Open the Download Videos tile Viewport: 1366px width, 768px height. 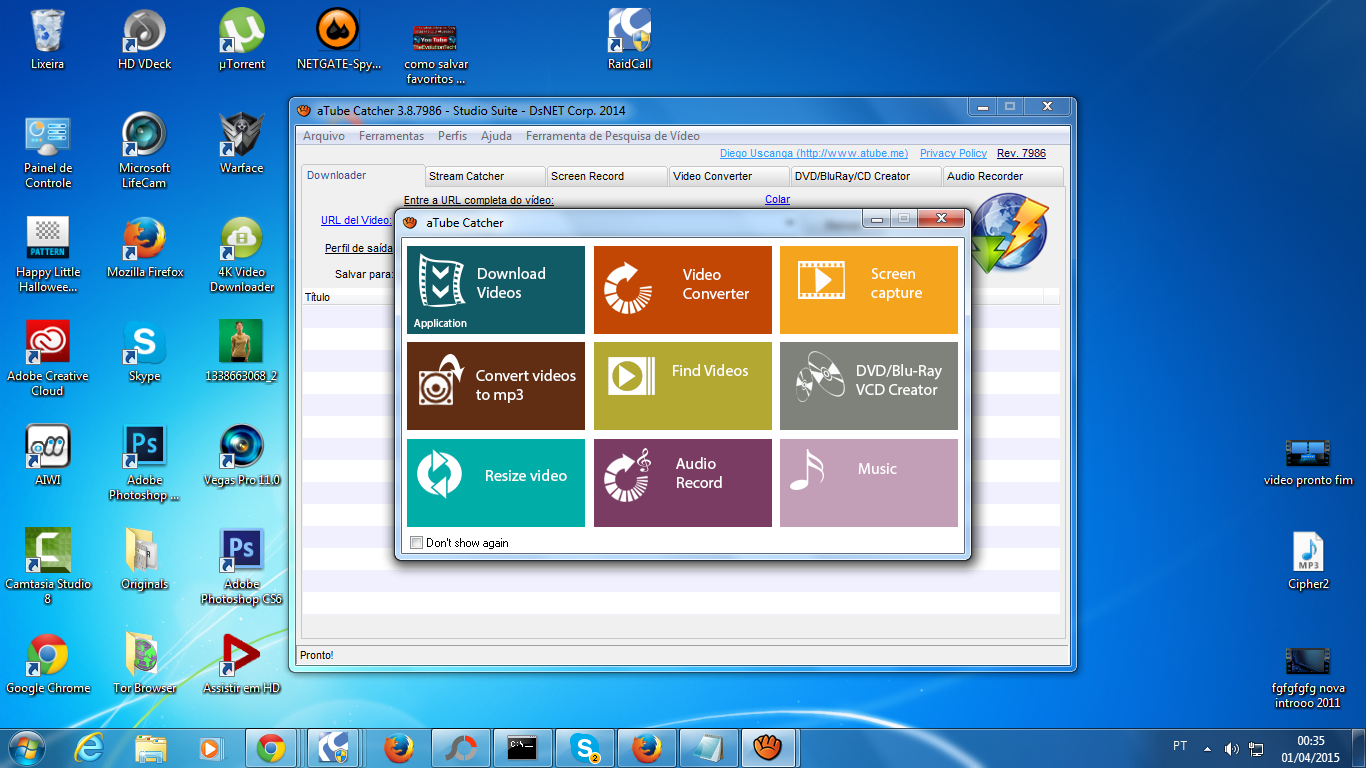tap(496, 290)
